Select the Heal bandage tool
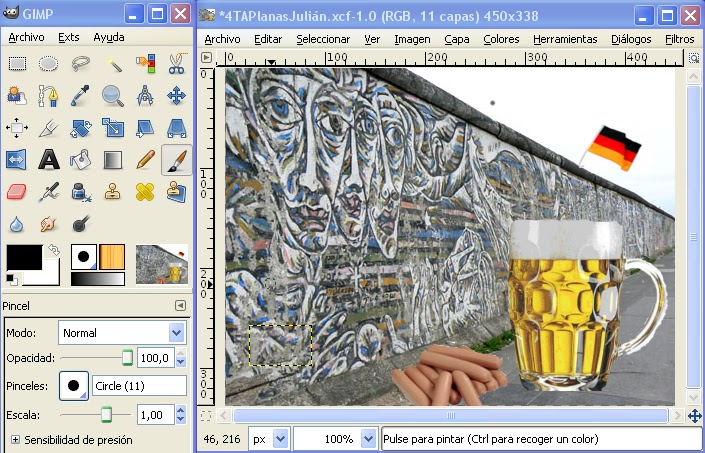The width and height of the screenshot is (705, 453). click(x=145, y=192)
